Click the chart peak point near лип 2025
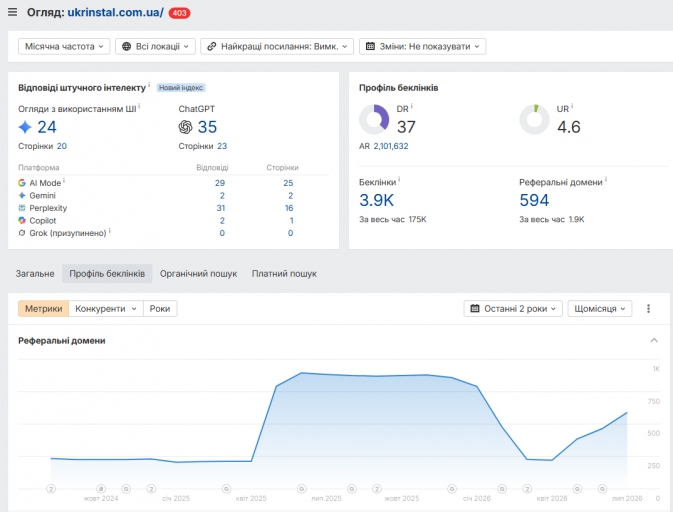 [302, 373]
